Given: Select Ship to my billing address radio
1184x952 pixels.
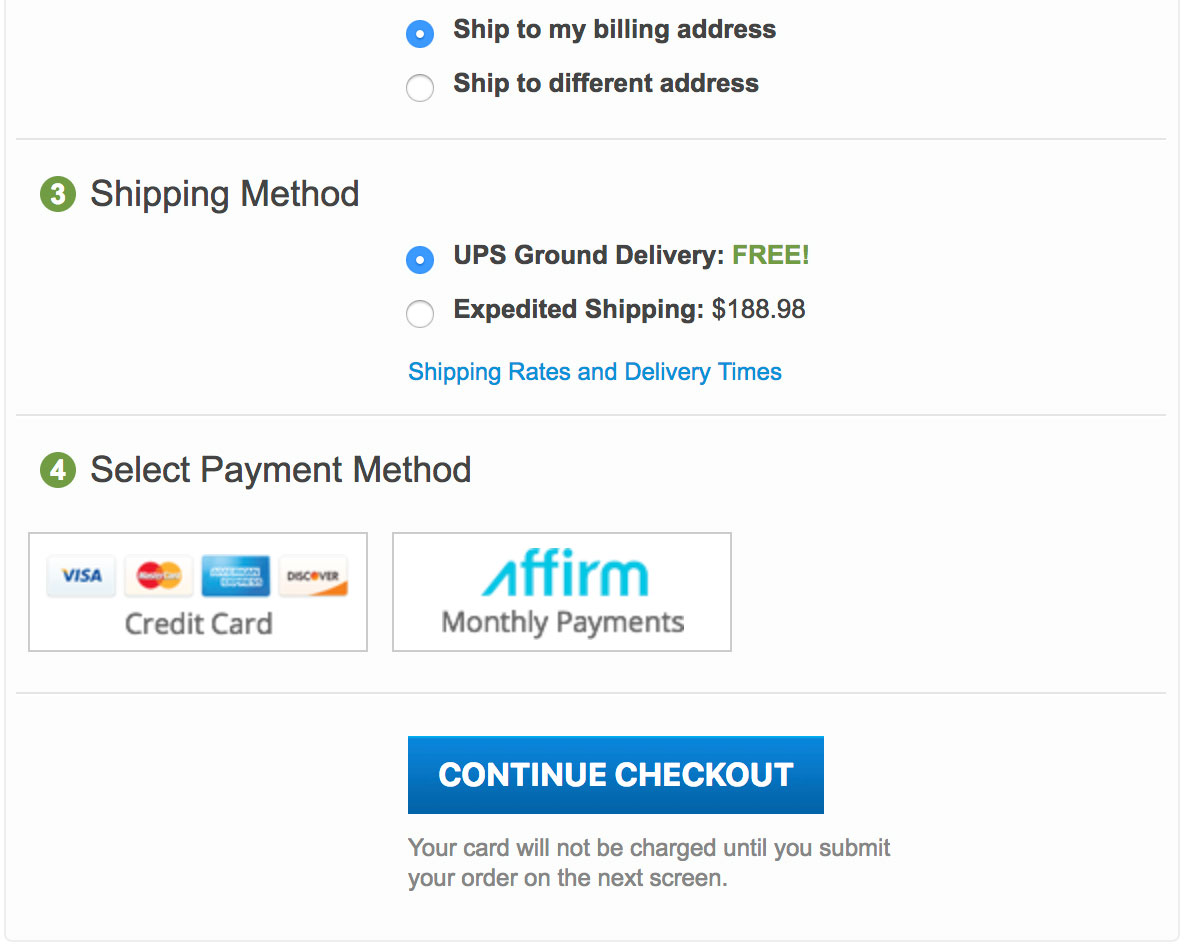Looking at the screenshot, I should coord(420,34).
